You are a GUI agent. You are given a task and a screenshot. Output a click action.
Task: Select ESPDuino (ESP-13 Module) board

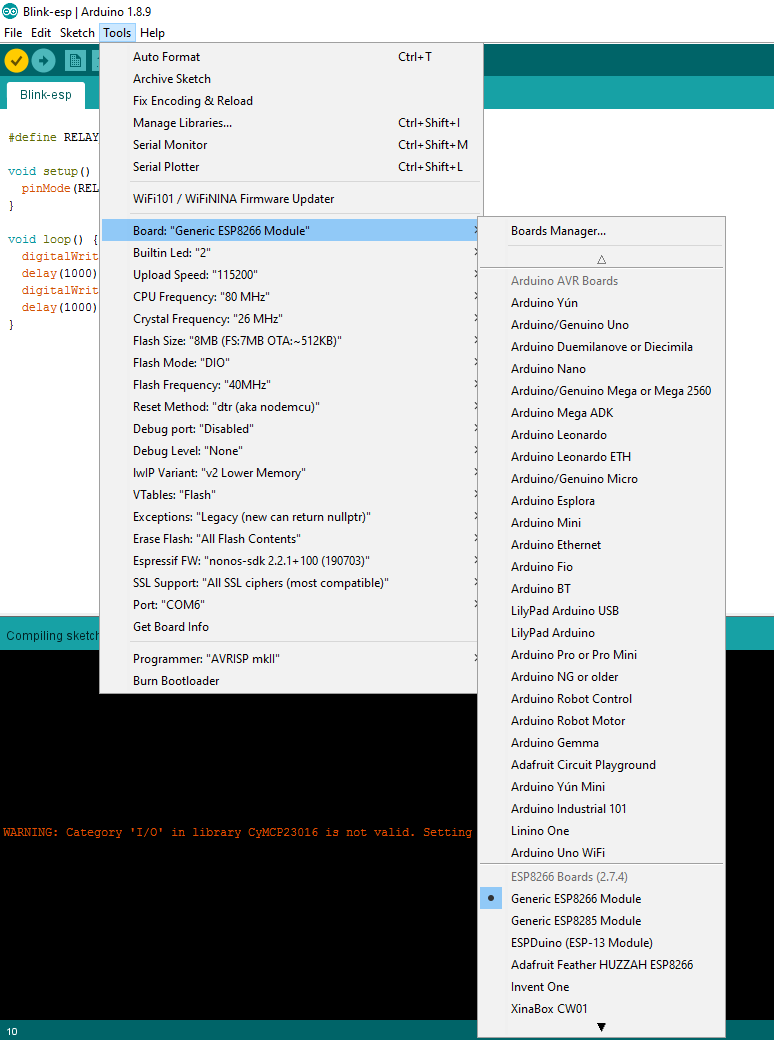[602, 942]
